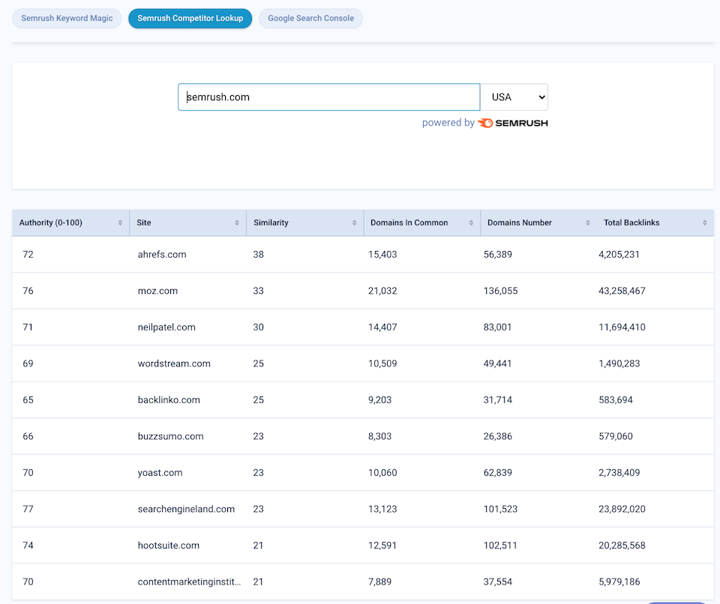Switch to the Google Search Console tab
Image resolution: width=720 pixels, height=604 pixels.
(x=311, y=18)
